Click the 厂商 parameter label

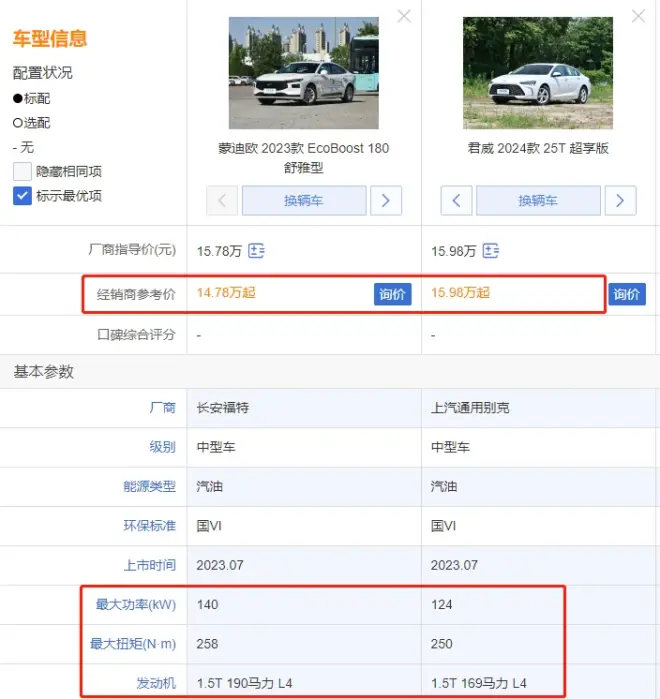[162, 408]
